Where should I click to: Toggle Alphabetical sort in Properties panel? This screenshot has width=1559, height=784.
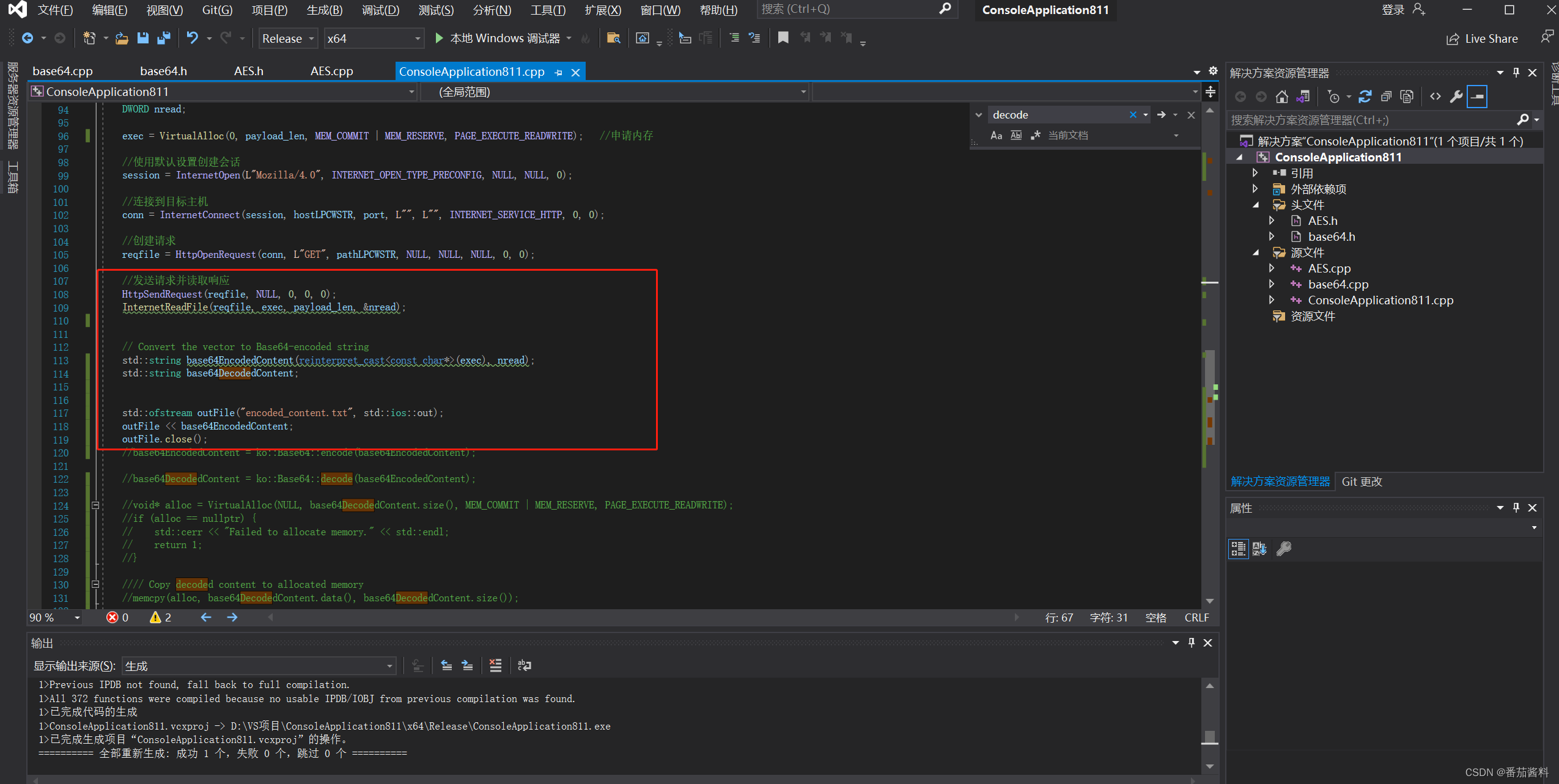(x=1259, y=548)
